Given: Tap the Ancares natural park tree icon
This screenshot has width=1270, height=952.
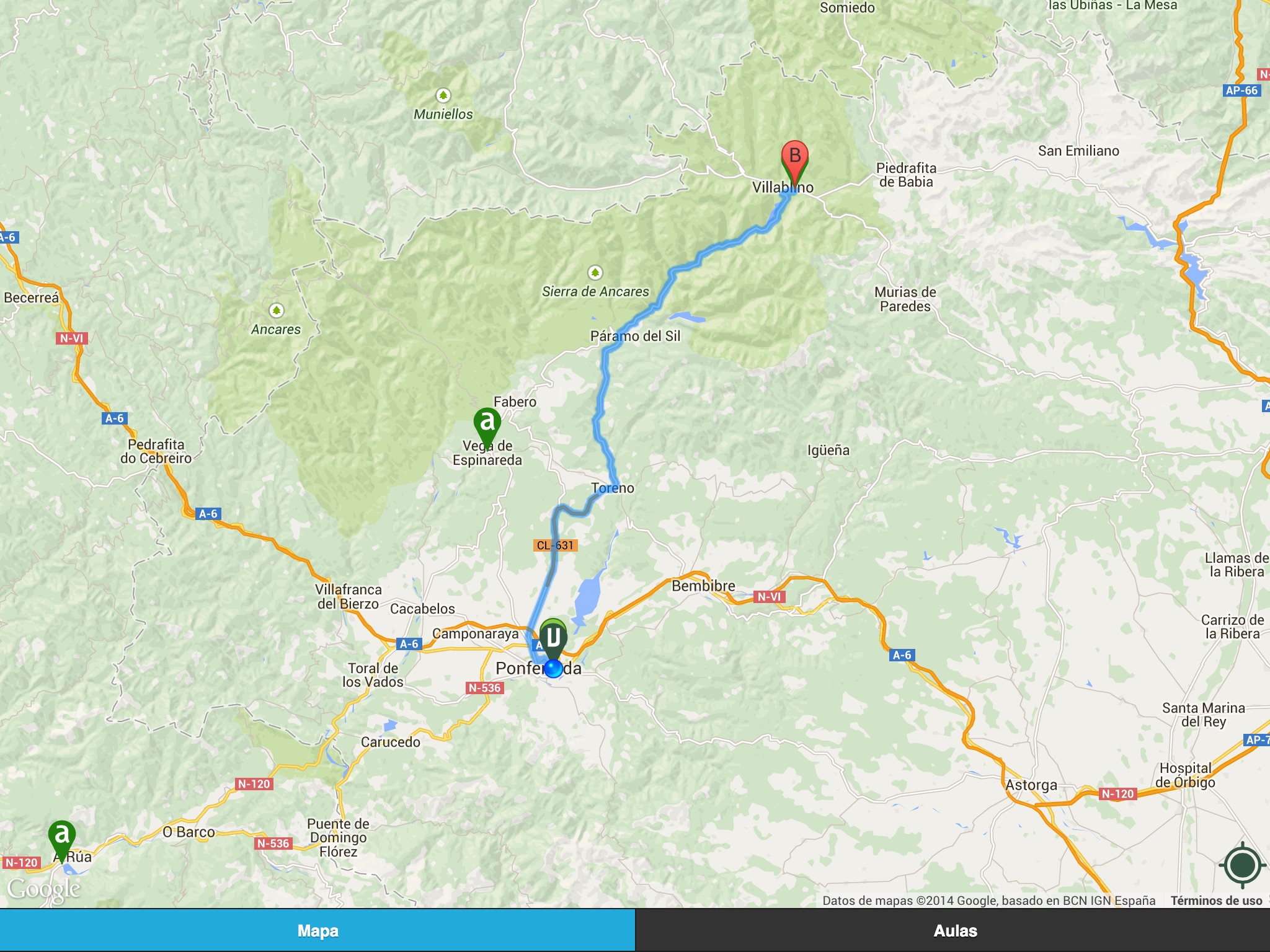Looking at the screenshot, I should (x=277, y=310).
